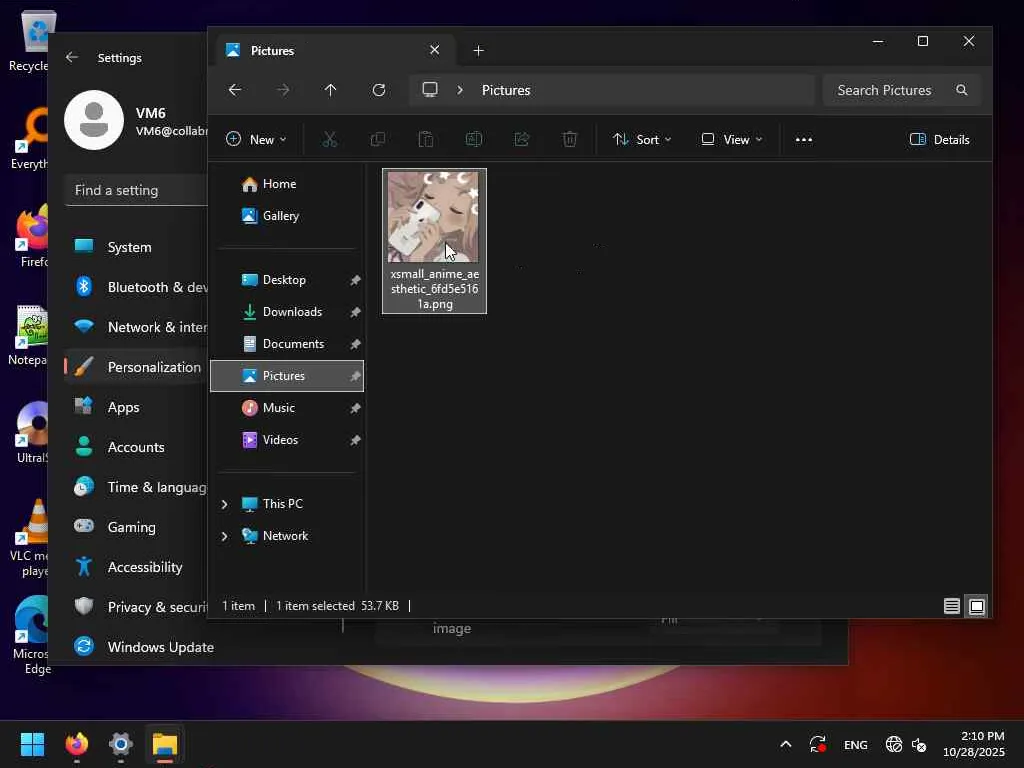Click the New button in toolbar
Screen dimensions: 1024x768
(x=257, y=140)
